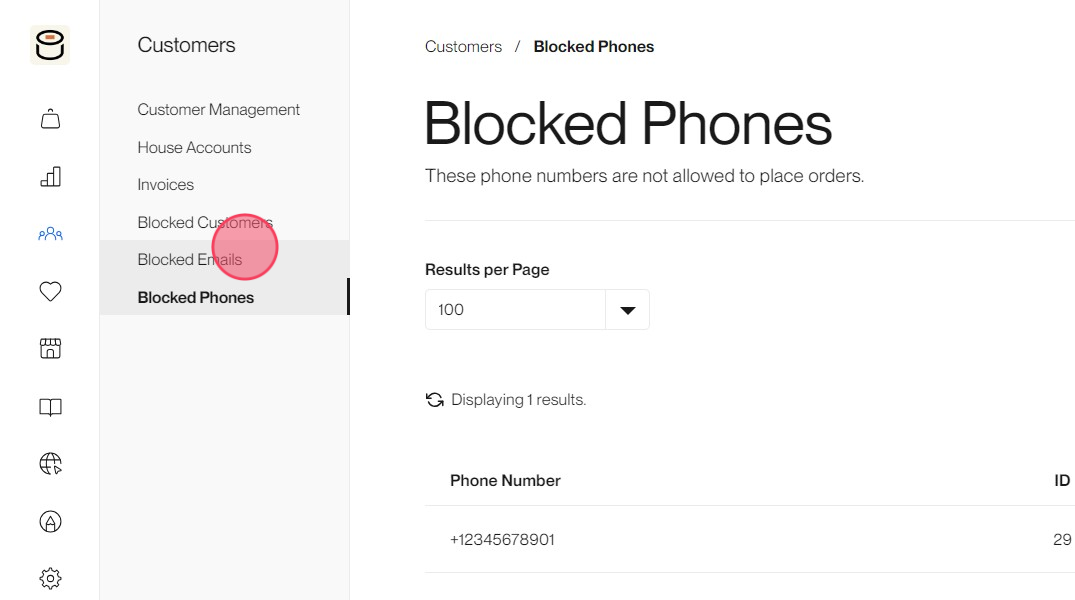
Task: Open the storefront icon in sidebar
Action: click(50, 348)
